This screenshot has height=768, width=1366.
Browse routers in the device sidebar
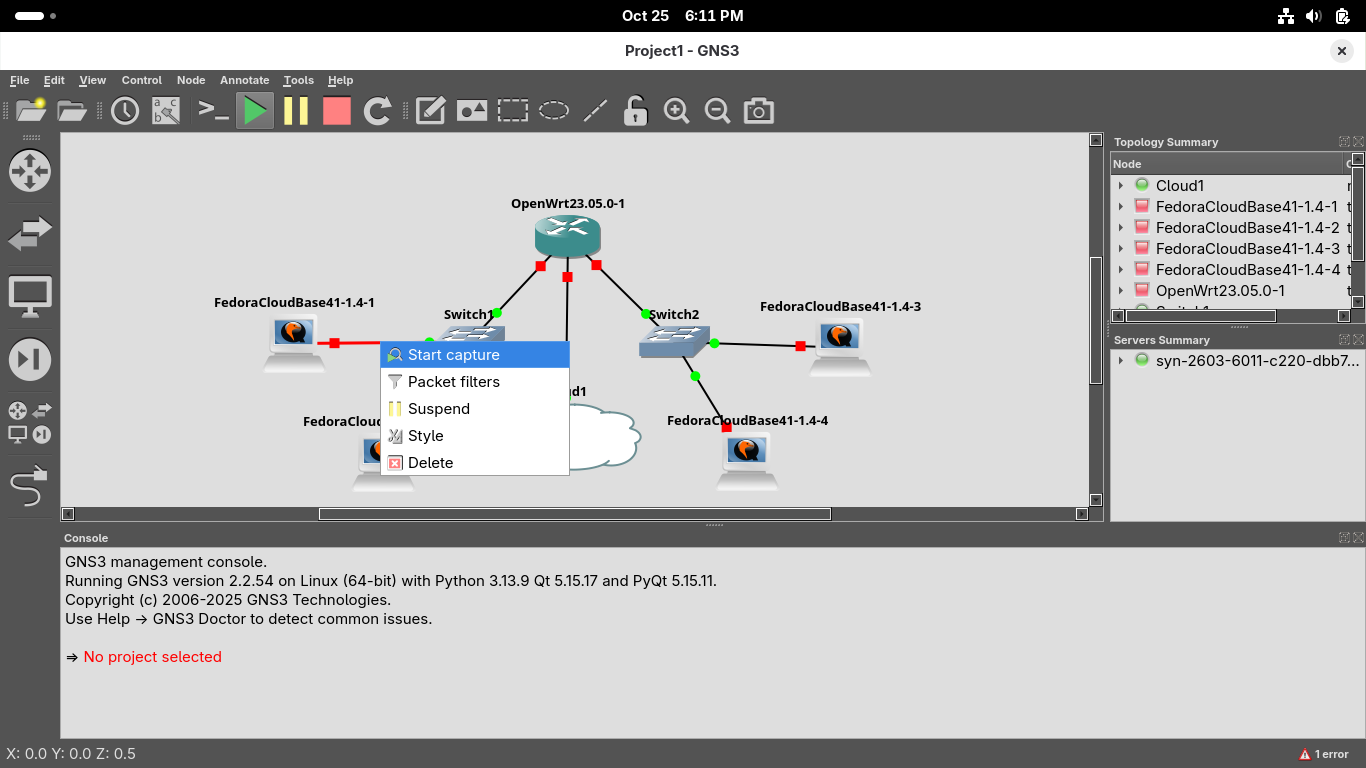29,171
